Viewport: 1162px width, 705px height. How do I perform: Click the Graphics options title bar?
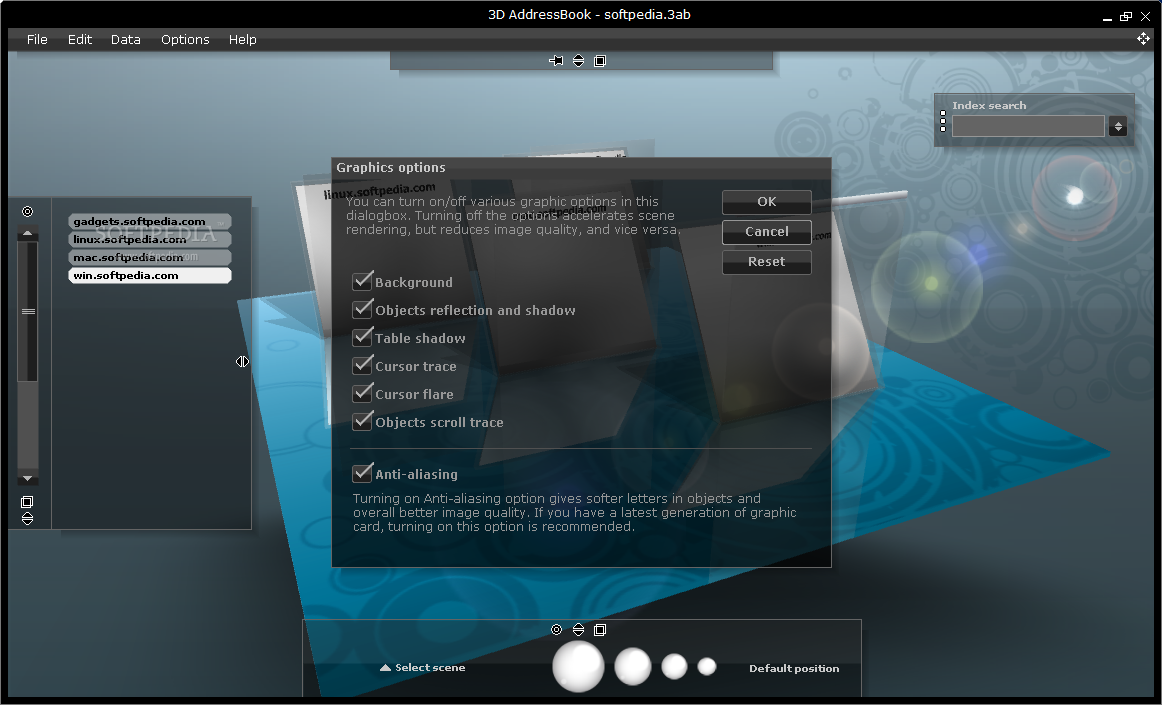click(x=581, y=168)
